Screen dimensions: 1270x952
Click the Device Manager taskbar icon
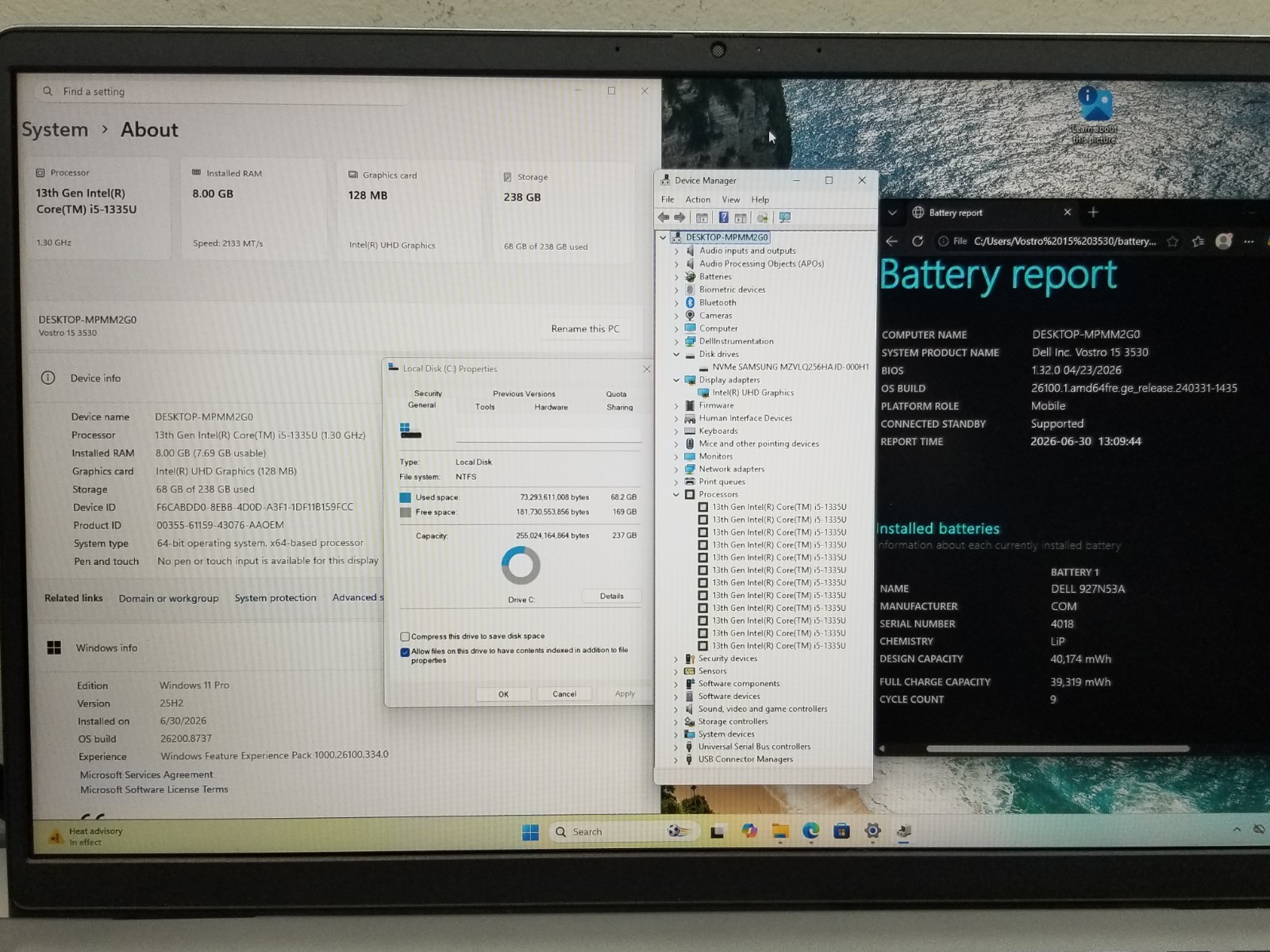click(x=903, y=831)
